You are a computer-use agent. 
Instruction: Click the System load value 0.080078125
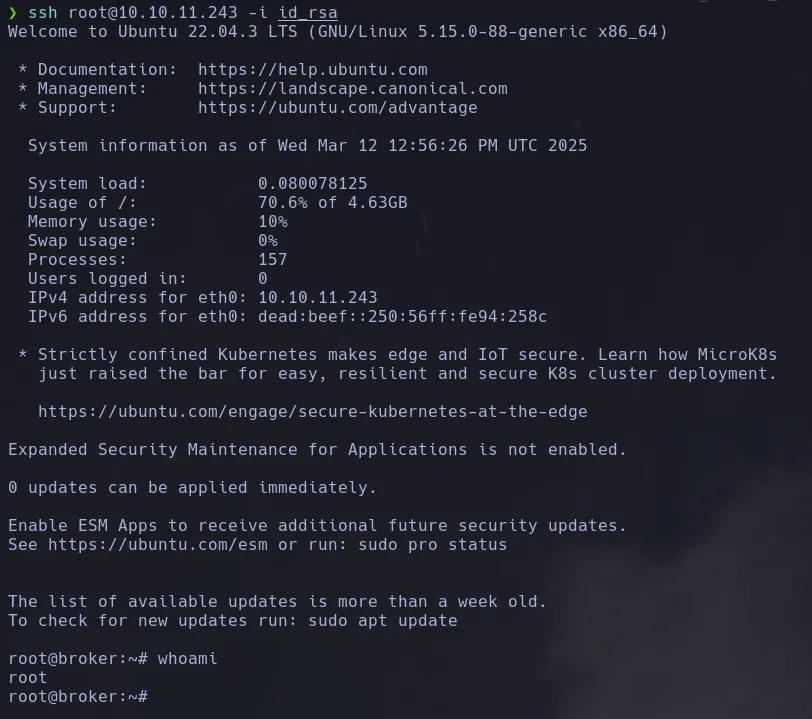312,184
